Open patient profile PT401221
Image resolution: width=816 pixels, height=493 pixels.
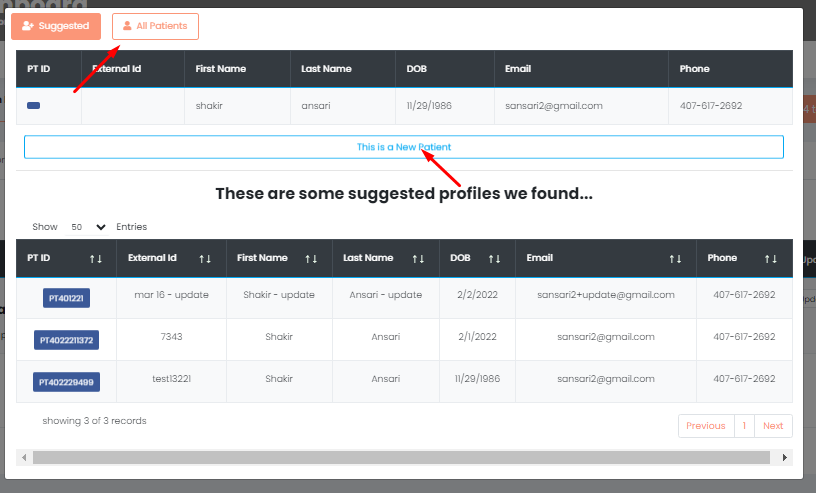point(66,297)
